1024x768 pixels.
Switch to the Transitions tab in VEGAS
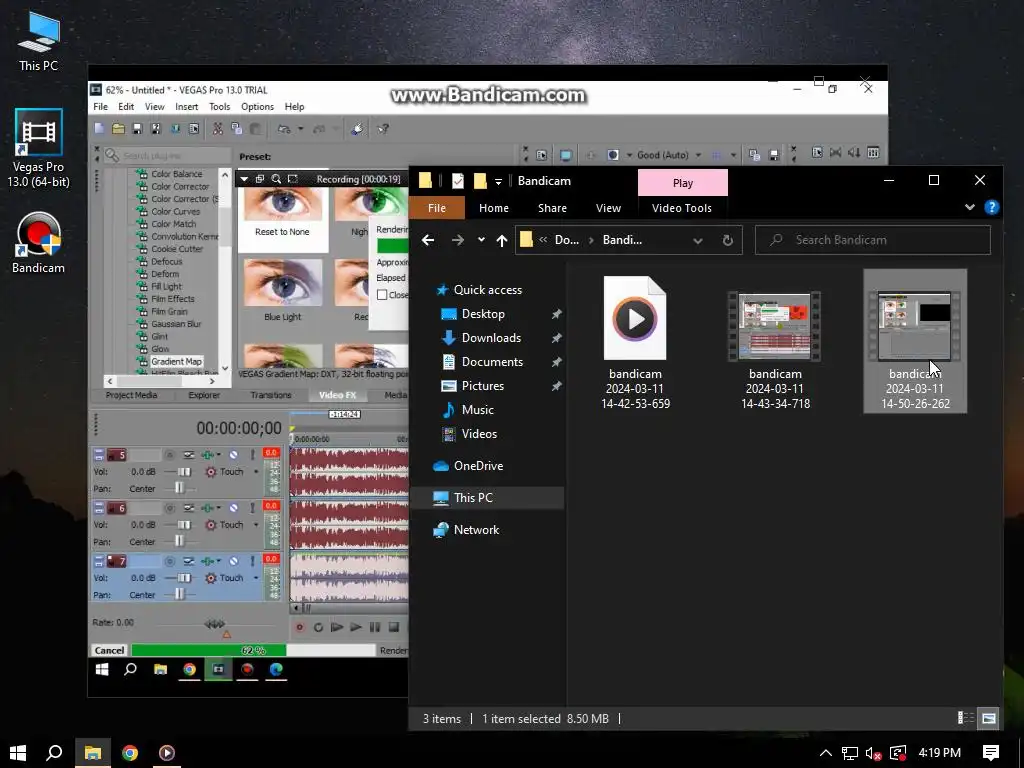tap(270, 395)
